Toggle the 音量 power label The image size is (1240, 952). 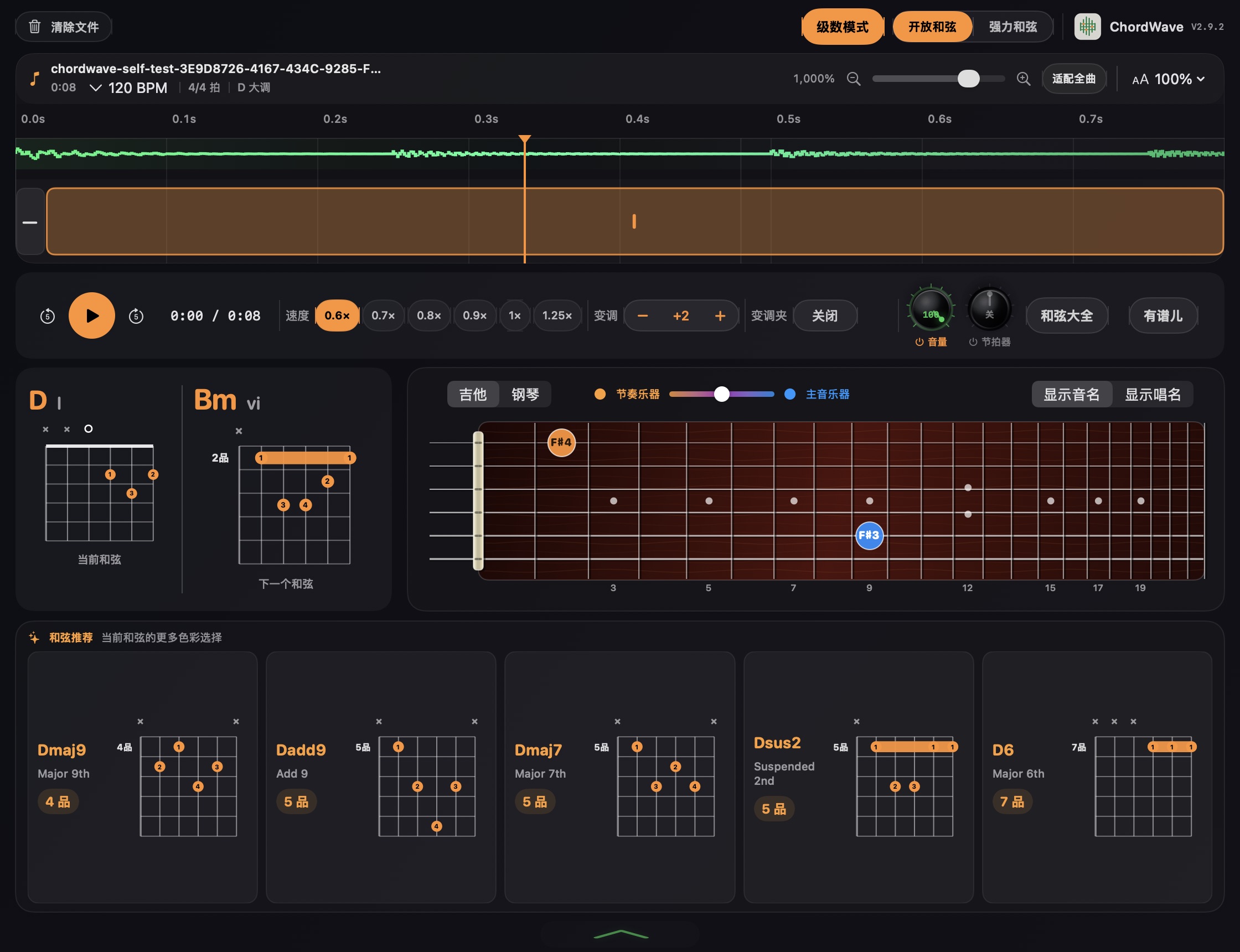931,342
